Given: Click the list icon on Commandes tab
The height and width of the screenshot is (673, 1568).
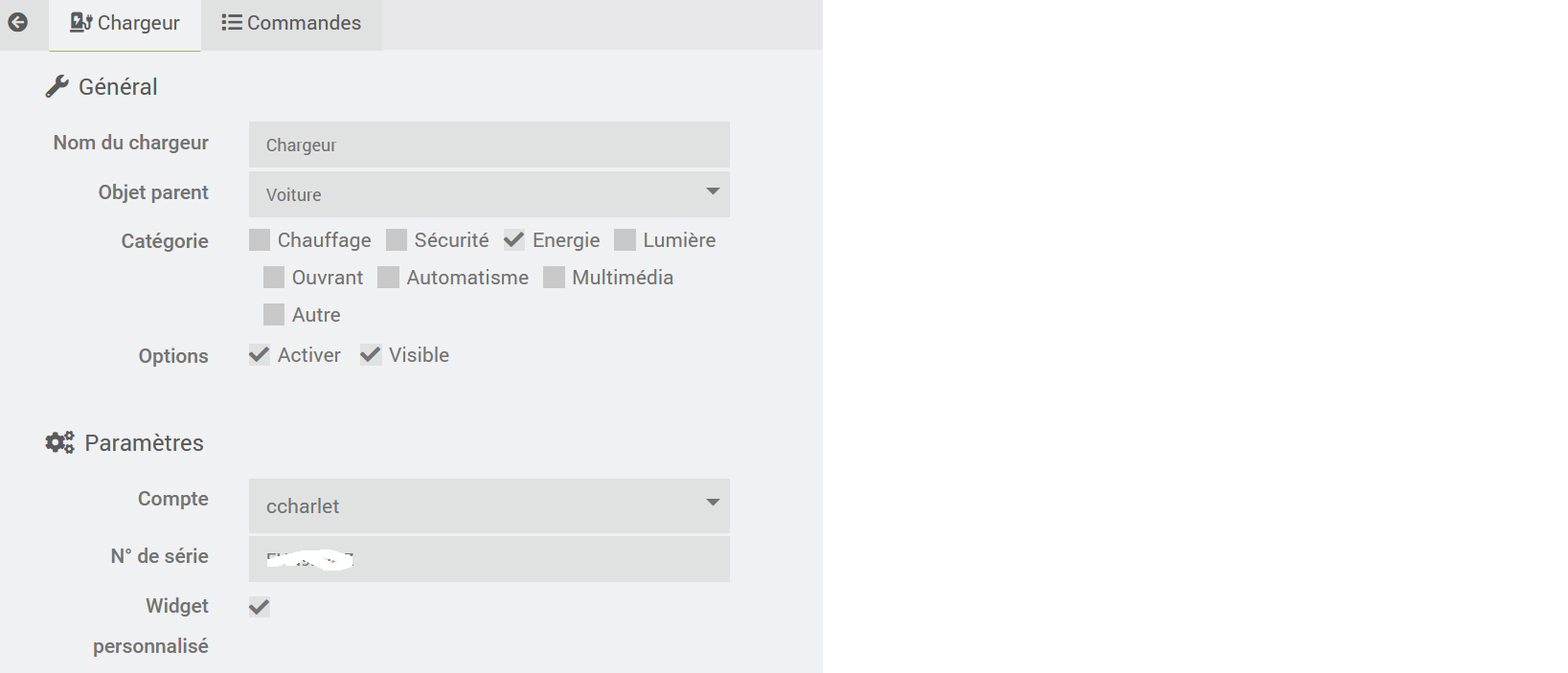Looking at the screenshot, I should pyautogui.click(x=231, y=22).
